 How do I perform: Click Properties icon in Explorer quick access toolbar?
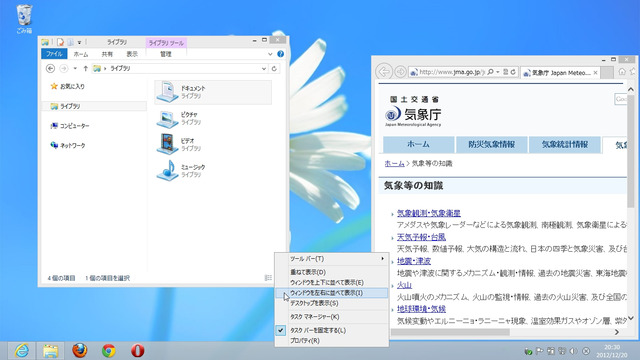coord(60,42)
